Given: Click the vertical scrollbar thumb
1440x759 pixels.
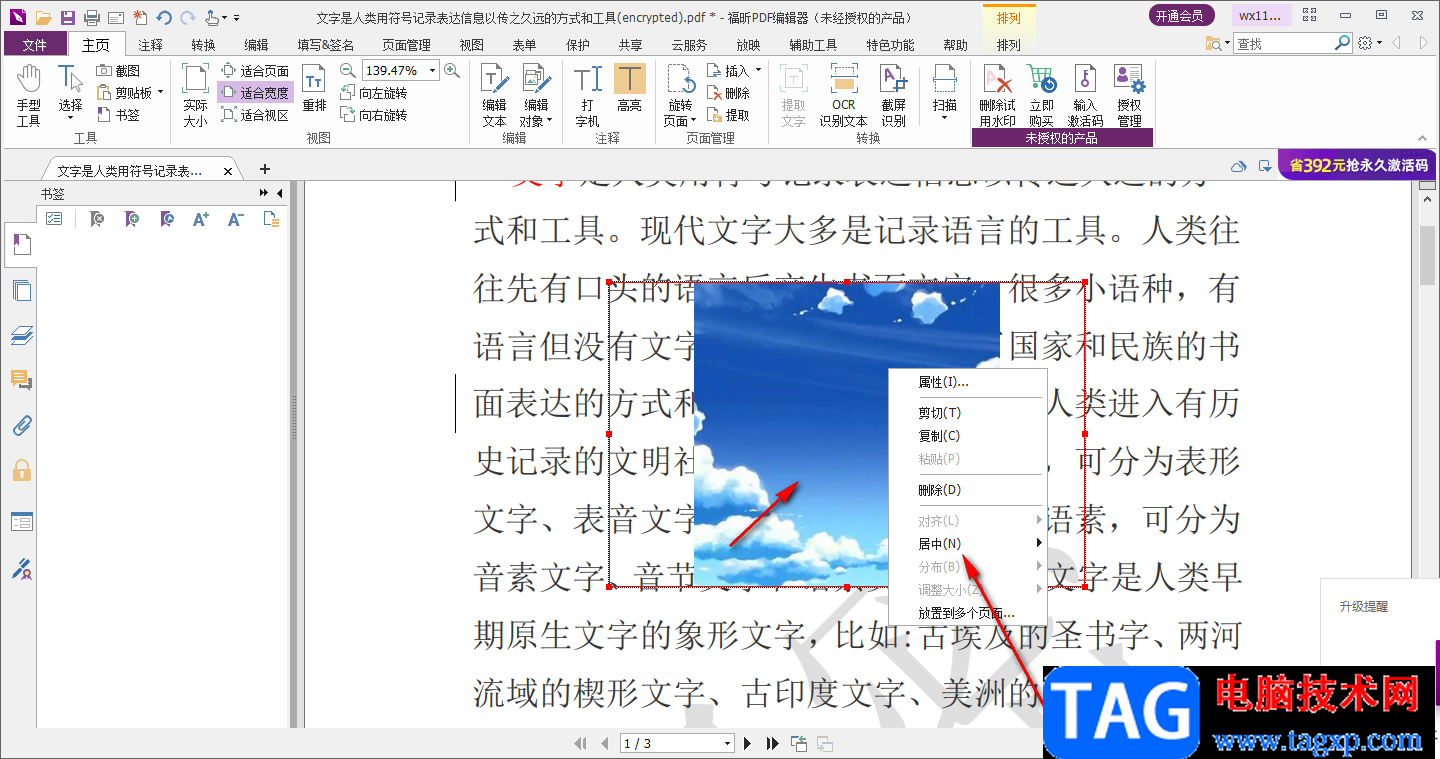Looking at the screenshot, I should (1429, 256).
